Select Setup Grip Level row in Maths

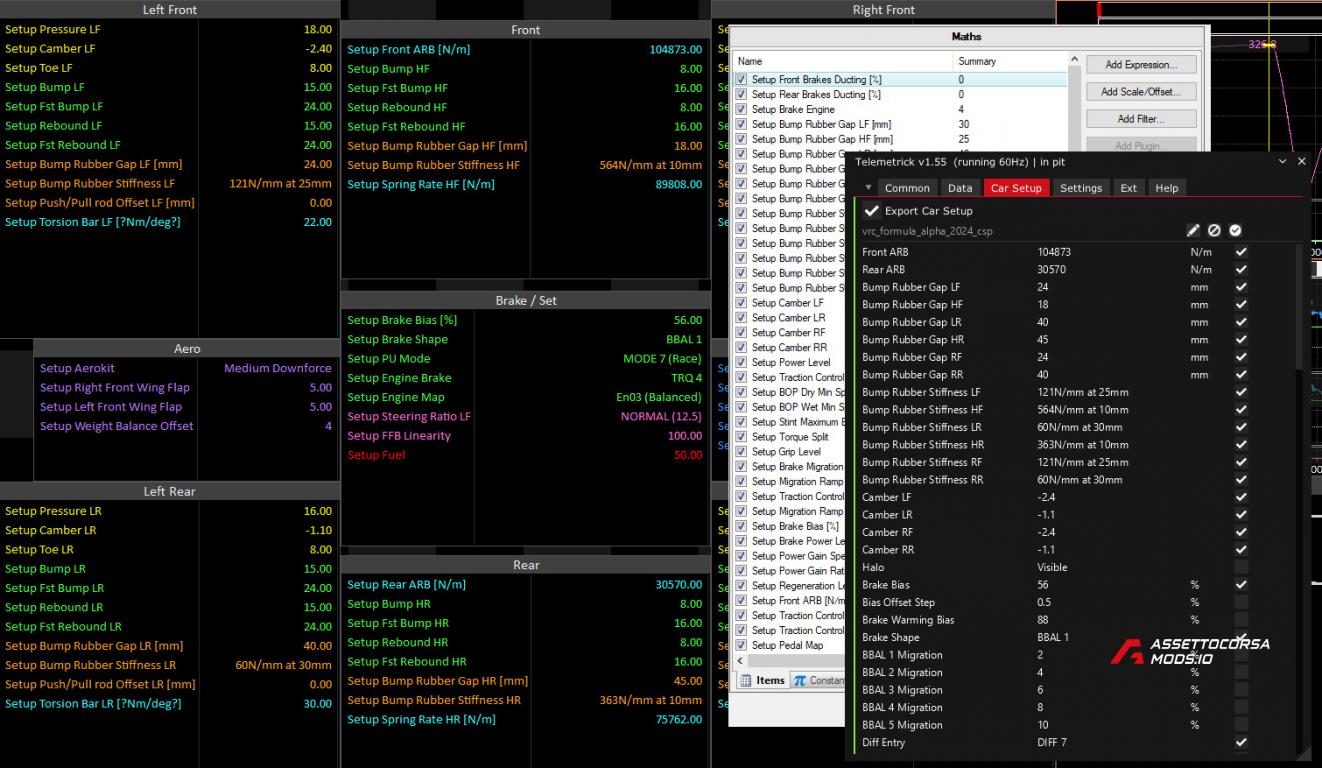pyautogui.click(x=790, y=452)
